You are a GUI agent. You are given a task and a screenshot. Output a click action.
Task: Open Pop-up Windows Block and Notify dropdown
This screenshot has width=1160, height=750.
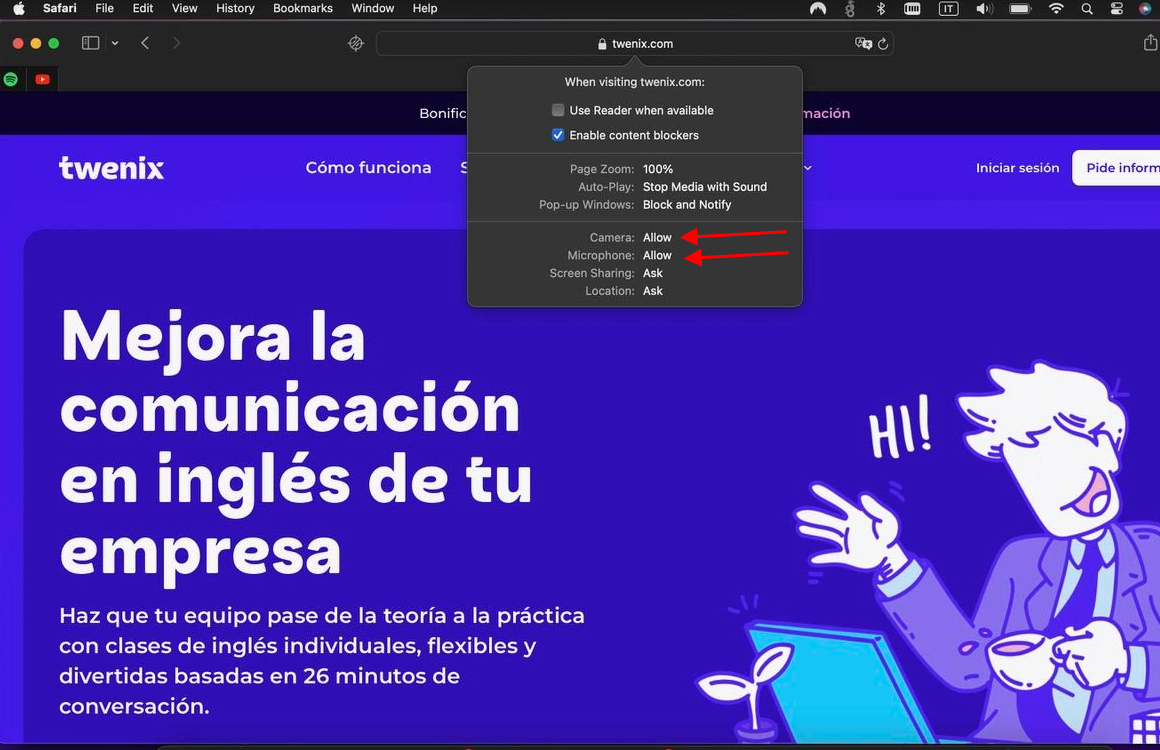(x=687, y=205)
